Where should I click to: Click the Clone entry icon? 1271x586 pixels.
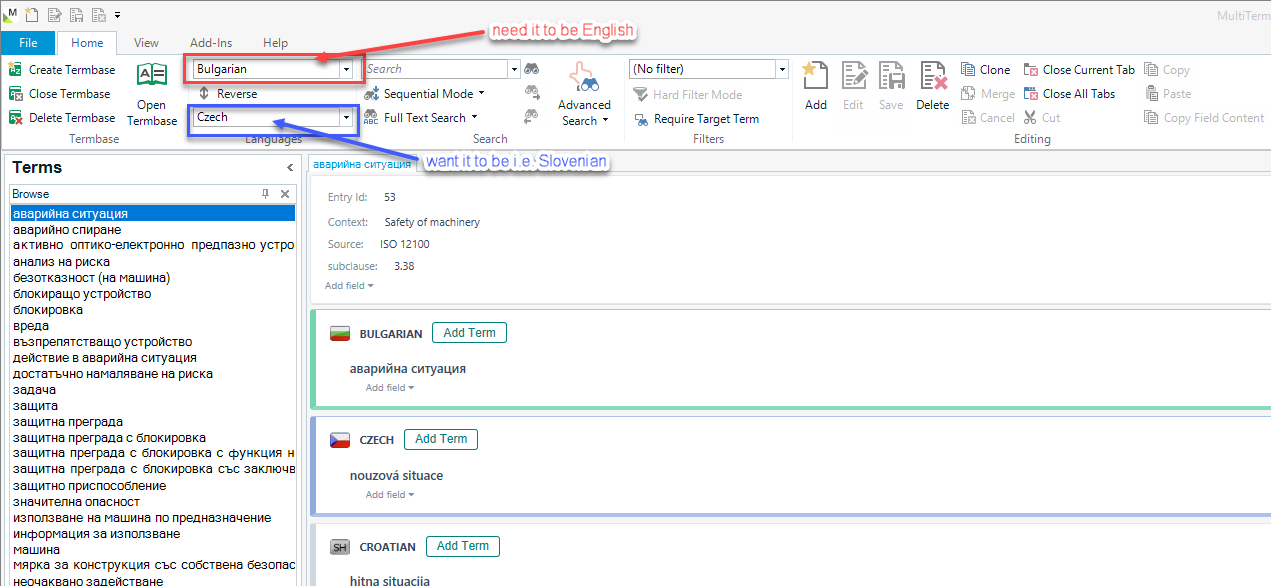[985, 70]
